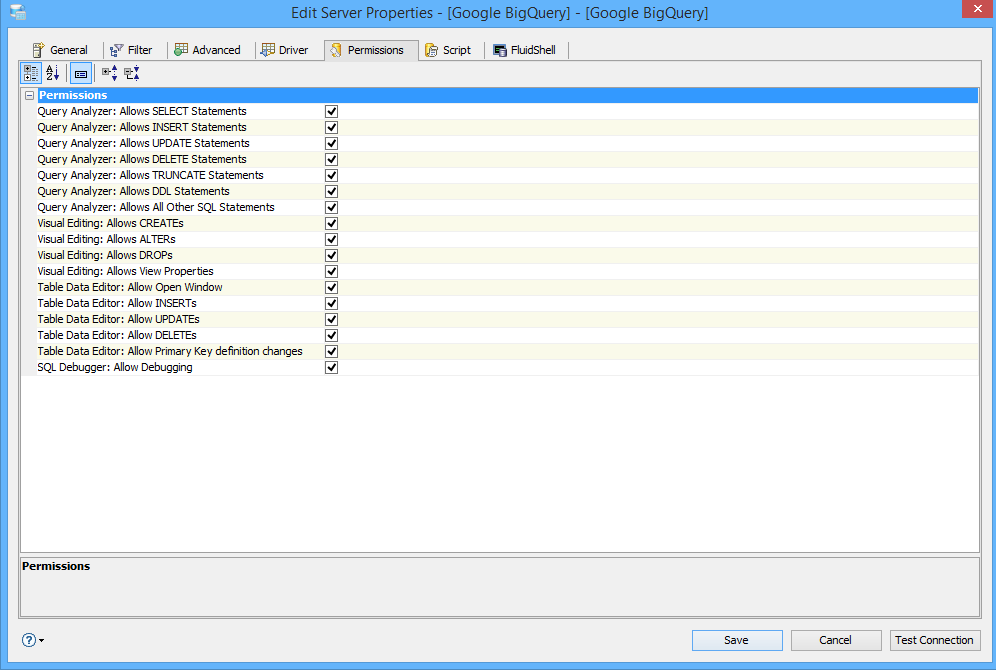Open the help dropdown arrow
This screenshot has width=996, height=670.
(42, 641)
